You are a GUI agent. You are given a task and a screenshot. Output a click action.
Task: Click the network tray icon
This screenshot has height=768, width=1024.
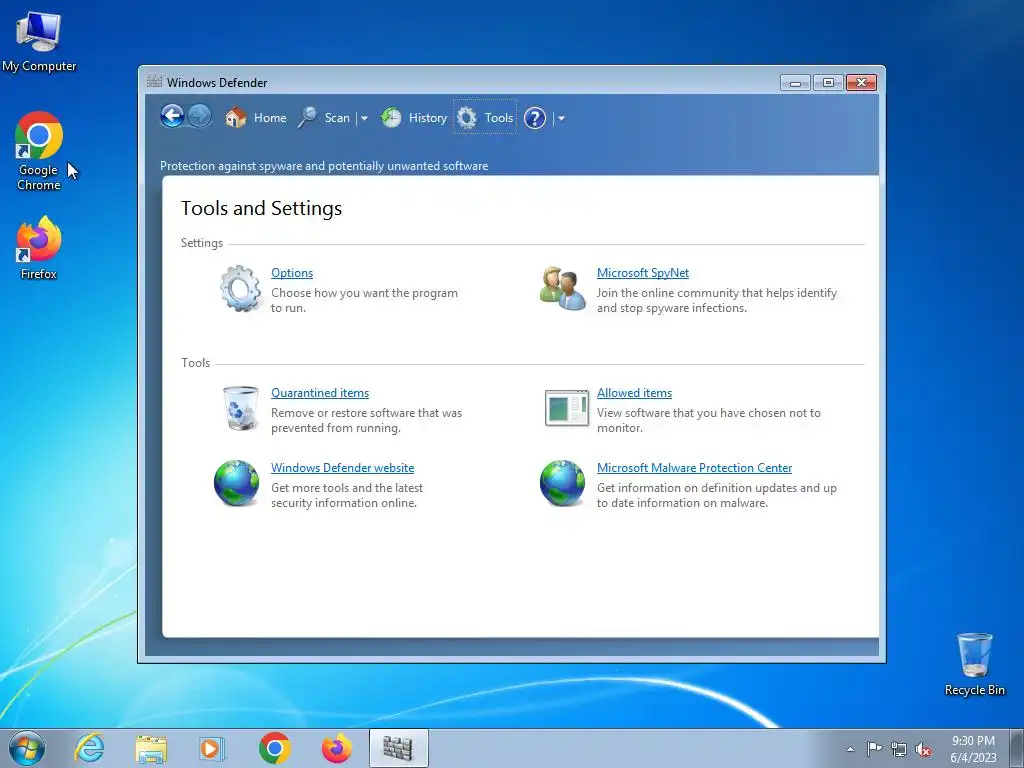pos(899,749)
